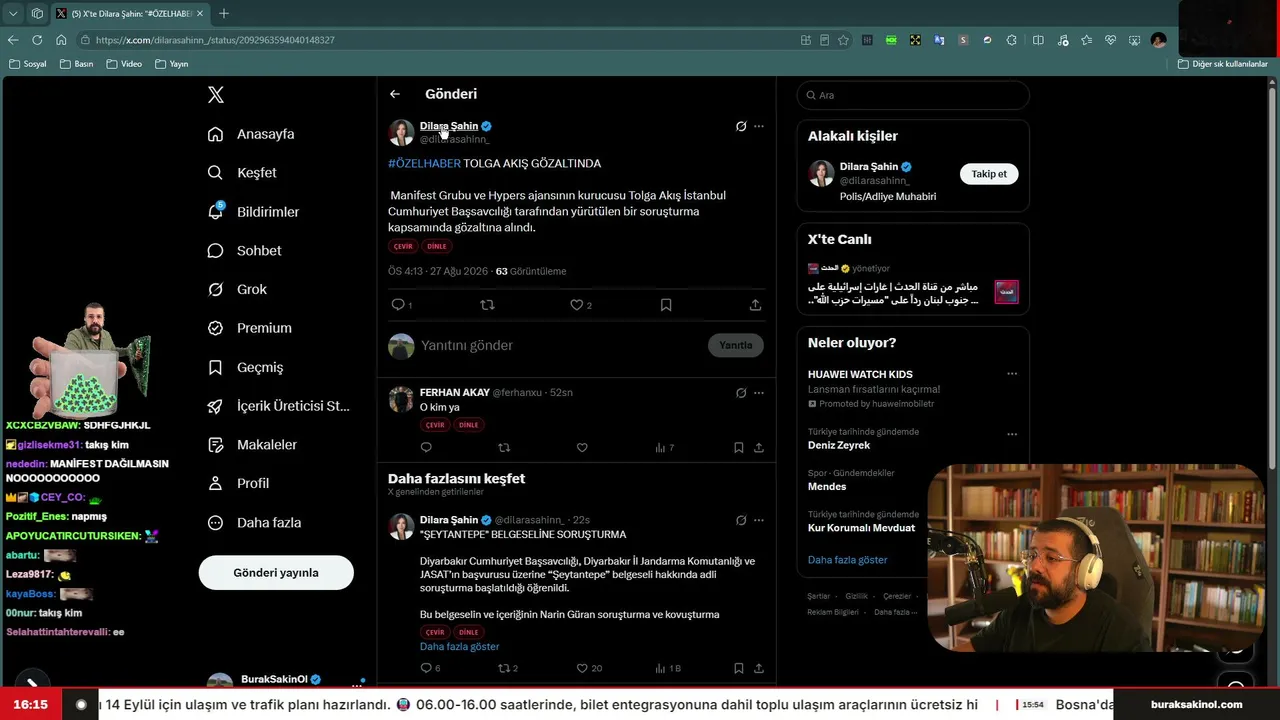This screenshot has height=720, width=1280.
Task: Open more options on FERHAN AKAY's reply
Action: (x=759, y=393)
